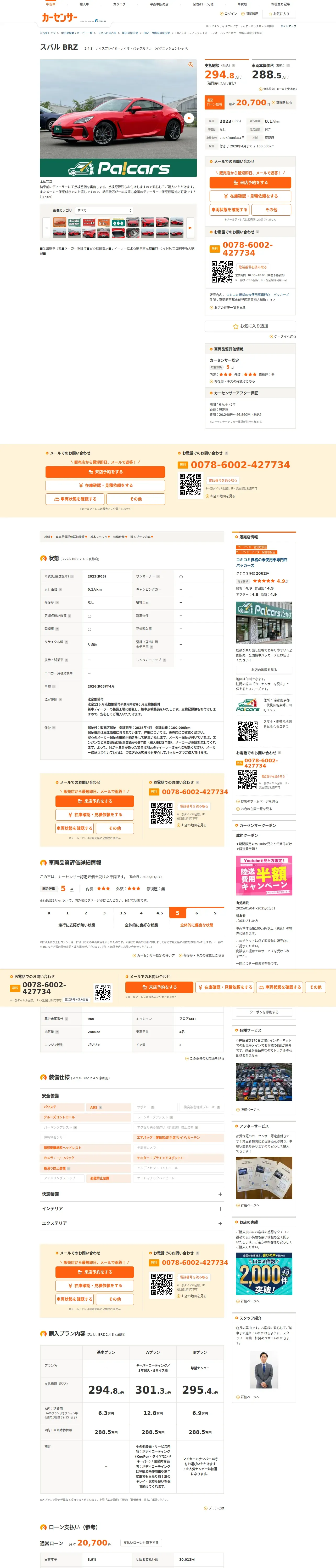Show next thumbnails in photo strip
336x1568 pixels.
190,228
